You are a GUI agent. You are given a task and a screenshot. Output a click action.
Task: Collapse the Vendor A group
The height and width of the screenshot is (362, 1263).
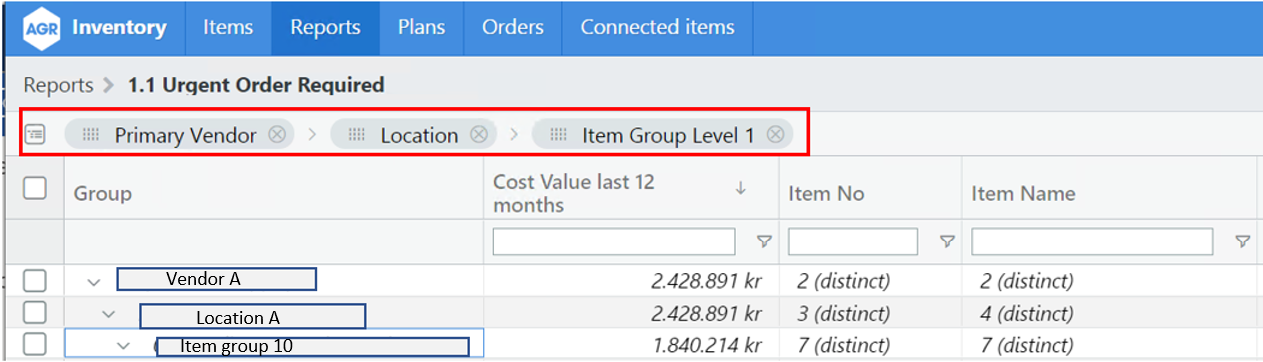(x=94, y=282)
